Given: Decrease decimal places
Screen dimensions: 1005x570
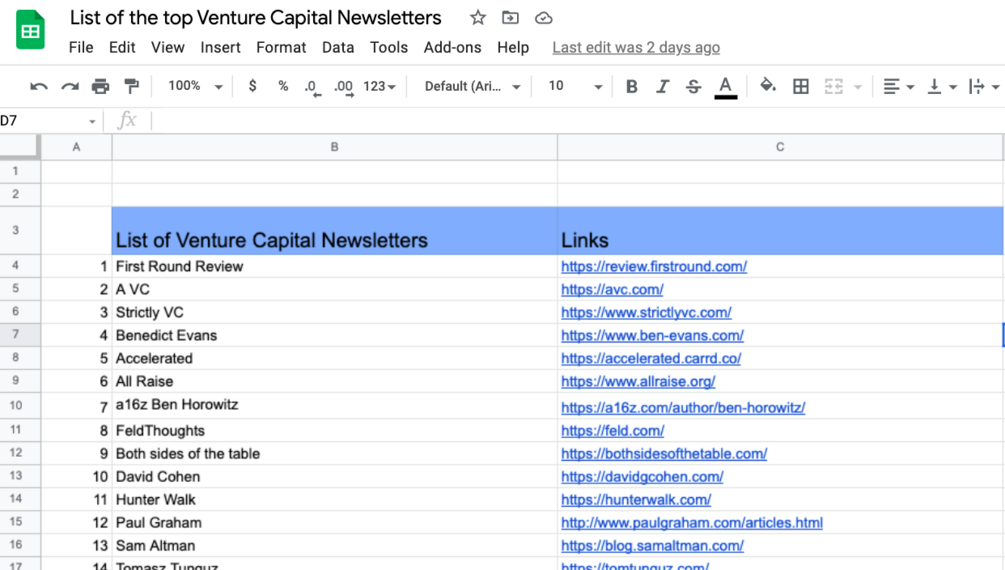Looking at the screenshot, I should pyautogui.click(x=312, y=87).
